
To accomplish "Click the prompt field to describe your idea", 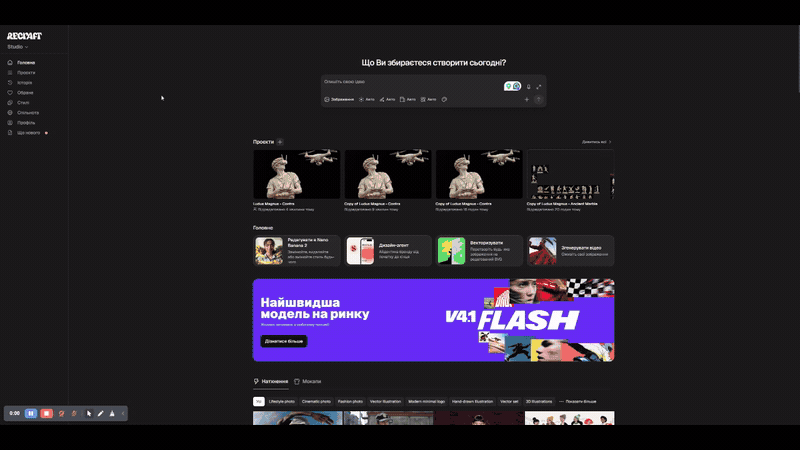I will coord(411,82).
